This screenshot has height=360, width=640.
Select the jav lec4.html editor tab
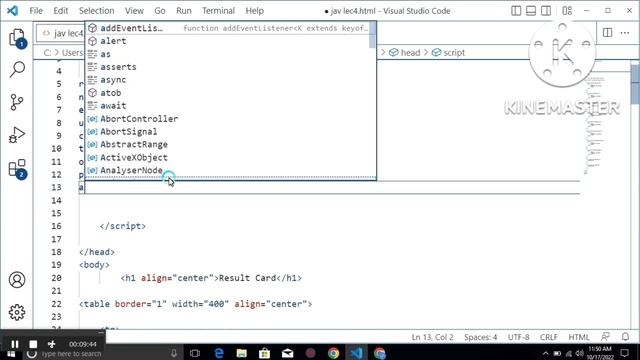[61, 33]
